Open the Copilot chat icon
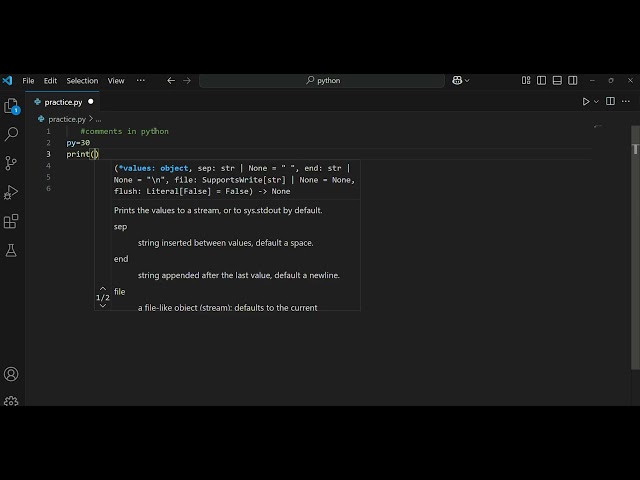 pos(457,80)
